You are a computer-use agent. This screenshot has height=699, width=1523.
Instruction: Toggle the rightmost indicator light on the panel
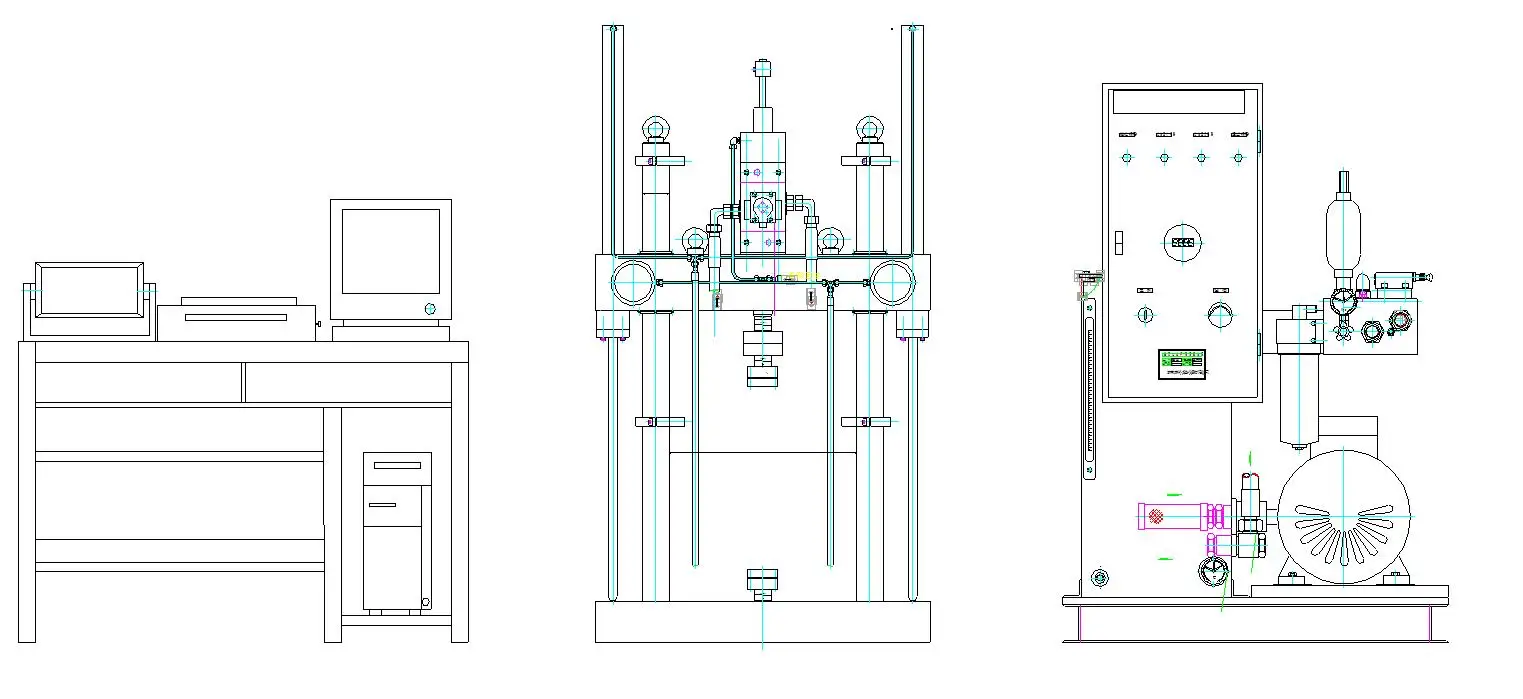point(1237,158)
